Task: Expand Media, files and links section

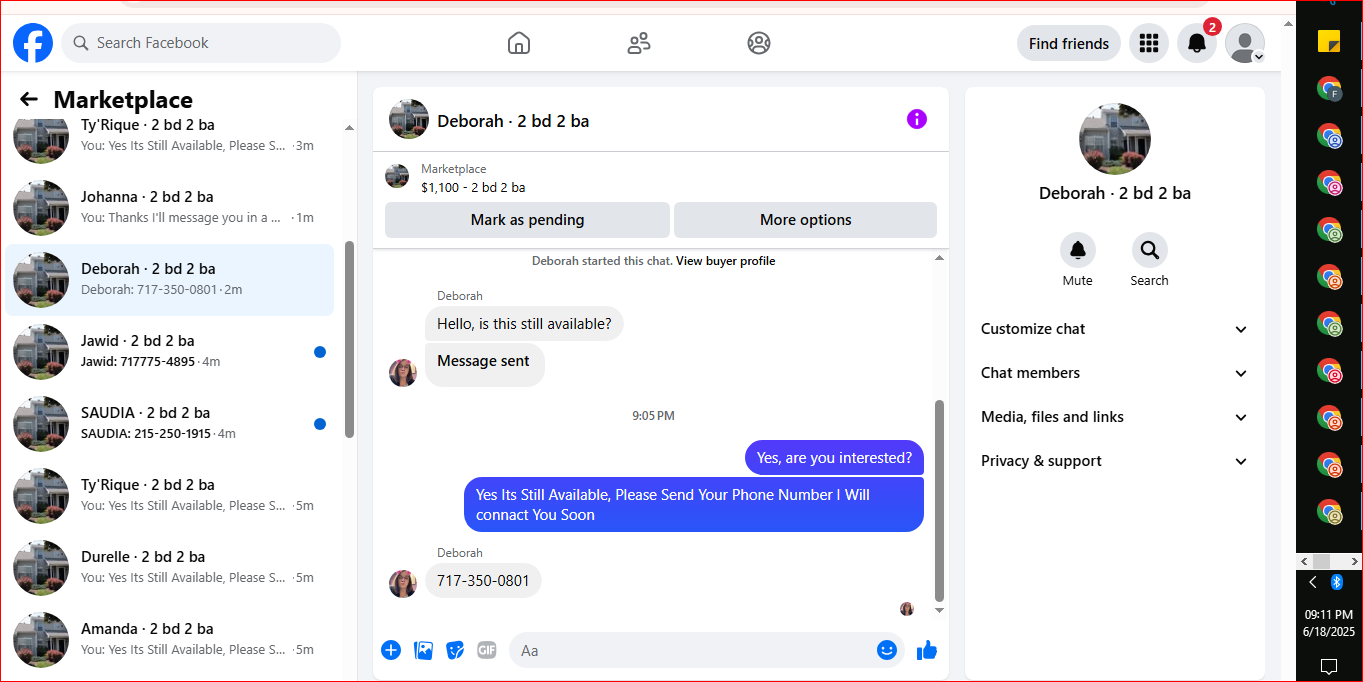Action: (1114, 417)
